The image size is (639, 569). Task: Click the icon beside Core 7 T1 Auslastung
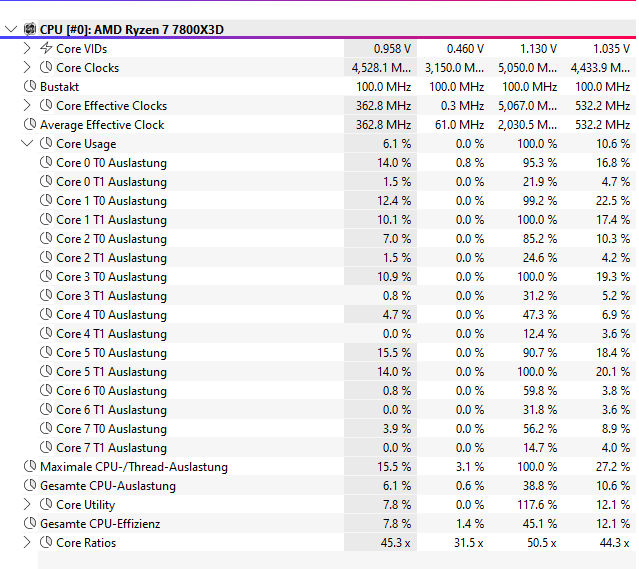46,447
